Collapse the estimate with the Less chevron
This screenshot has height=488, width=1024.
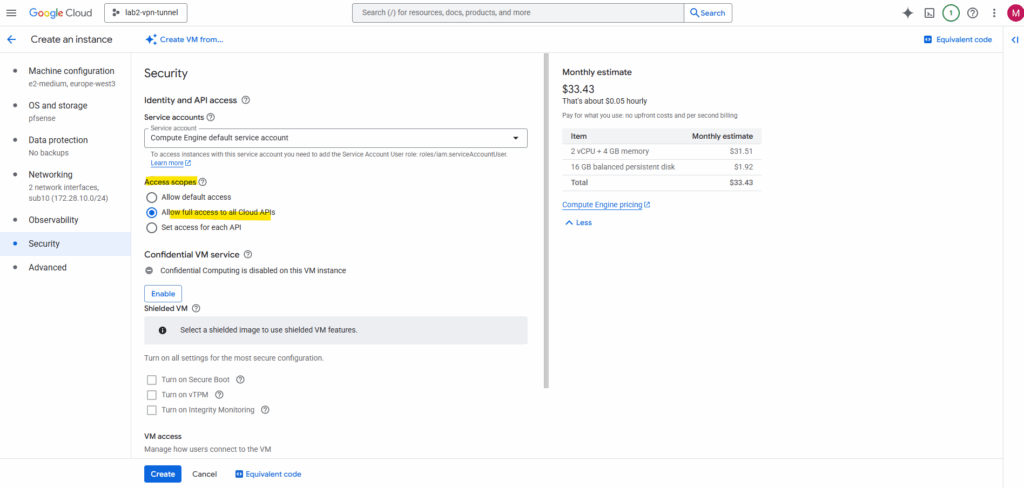578,222
